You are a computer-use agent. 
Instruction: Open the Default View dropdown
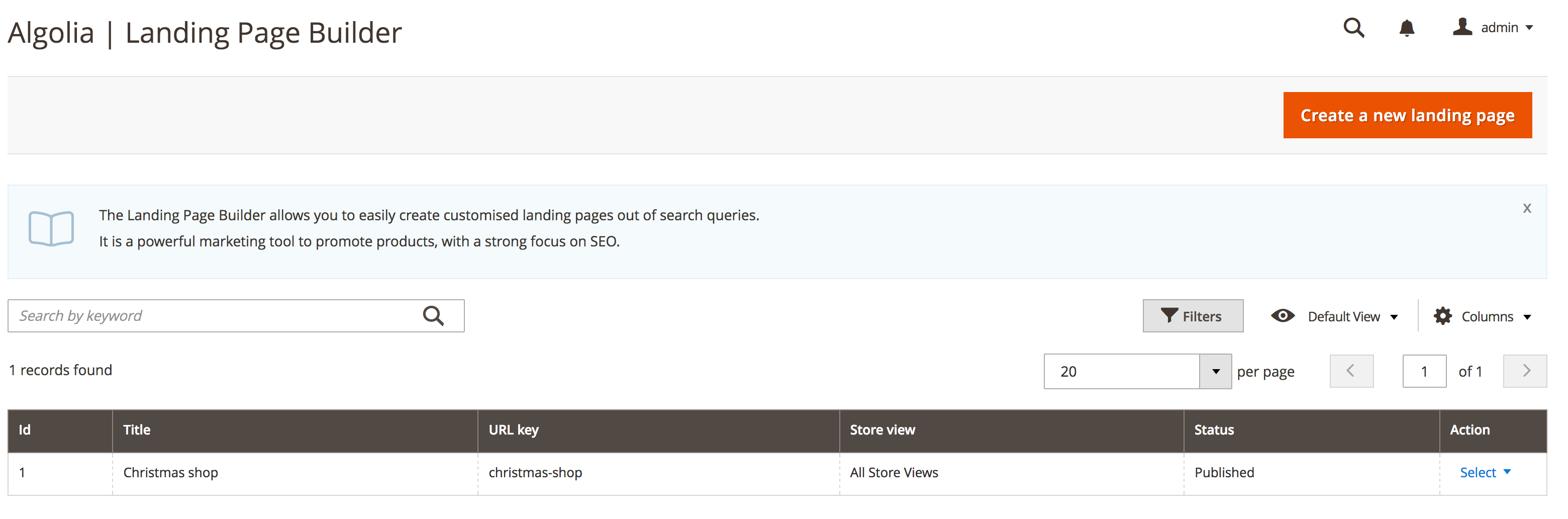(x=1352, y=315)
